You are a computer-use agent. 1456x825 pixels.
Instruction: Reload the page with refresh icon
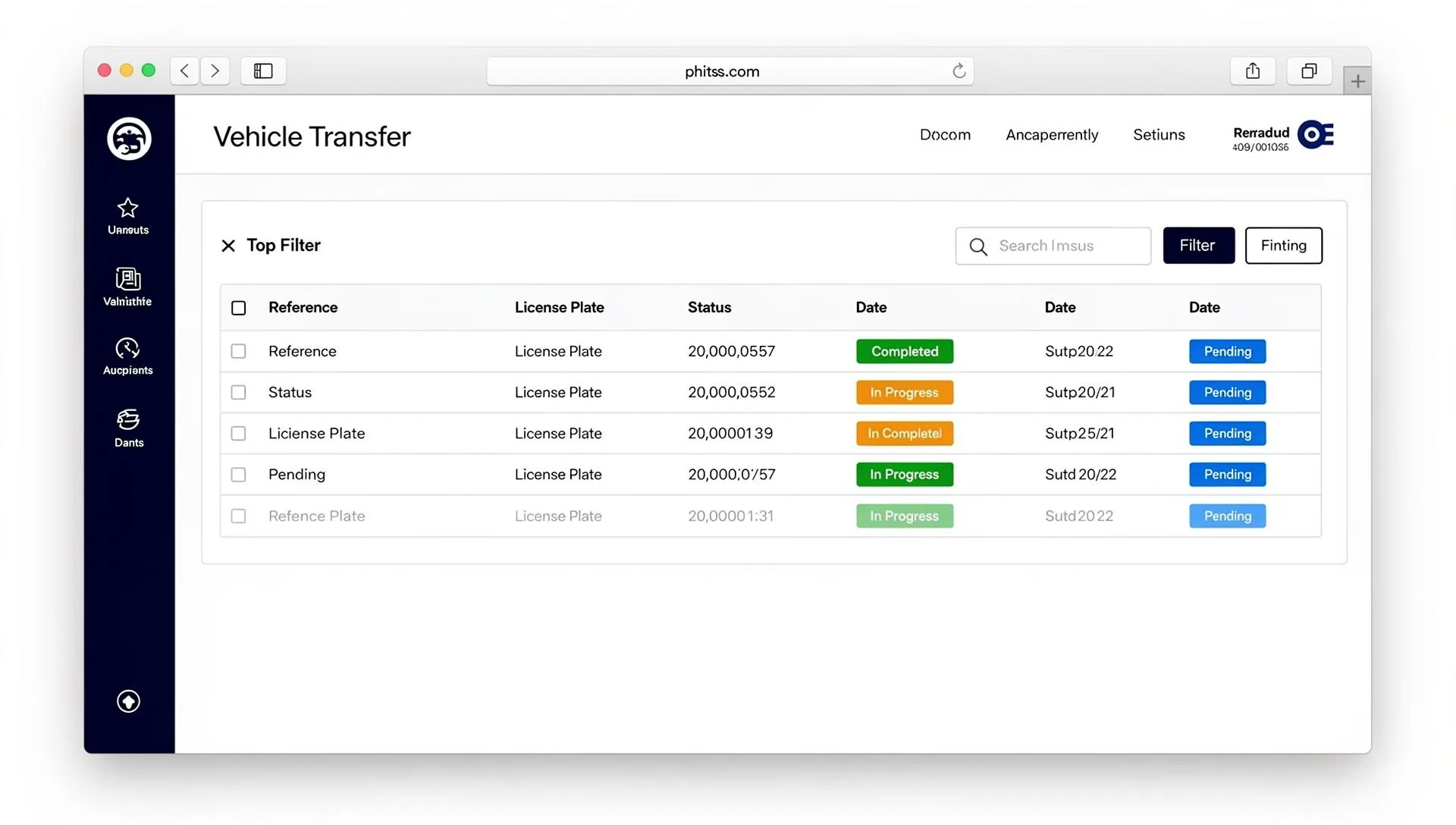[x=959, y=71]
